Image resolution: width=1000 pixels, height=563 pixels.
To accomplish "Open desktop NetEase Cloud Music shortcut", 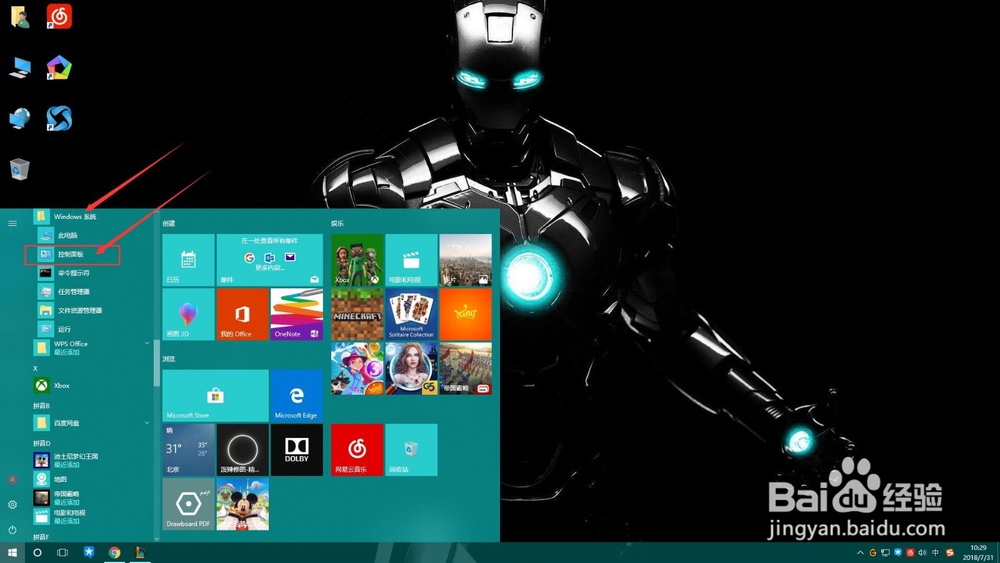I will pyautogui.click(x=59, y=17).
